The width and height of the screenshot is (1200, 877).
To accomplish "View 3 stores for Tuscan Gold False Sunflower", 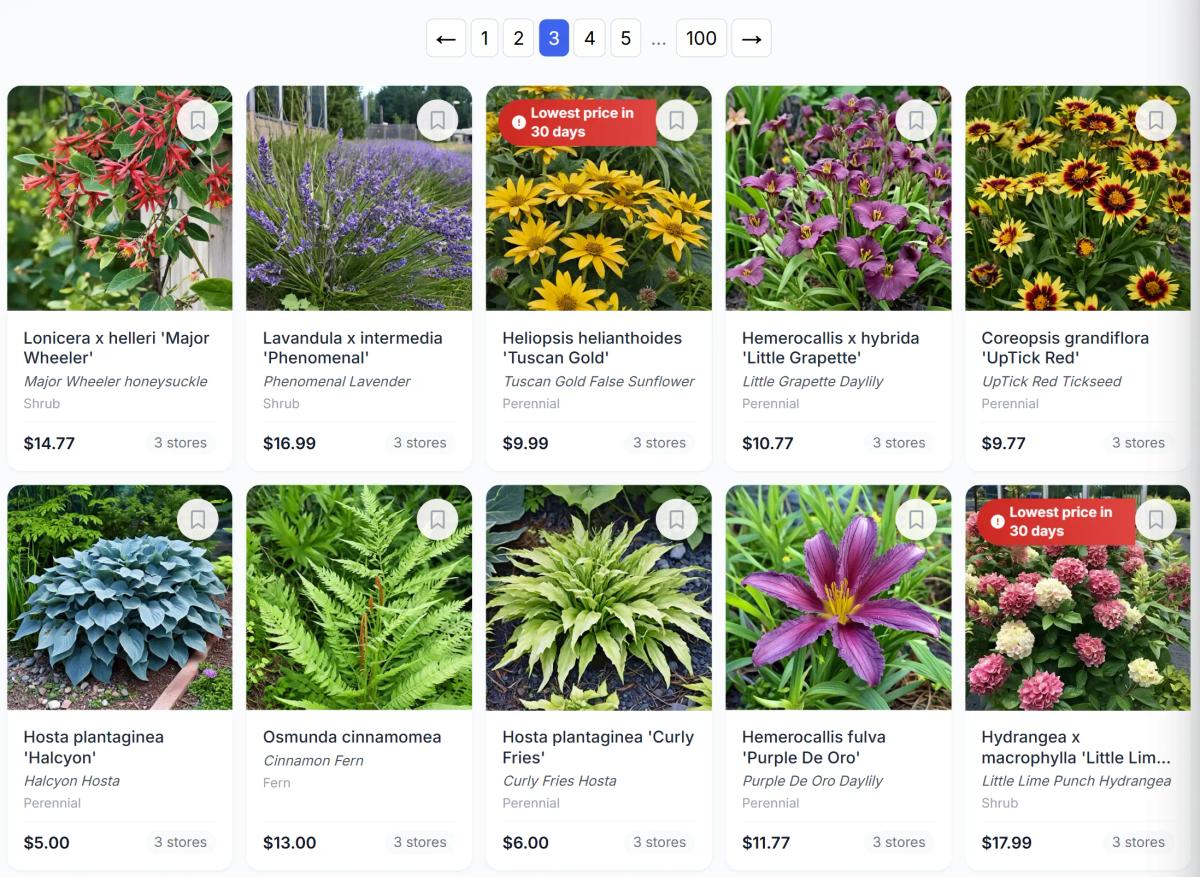I will pos(659,442).
